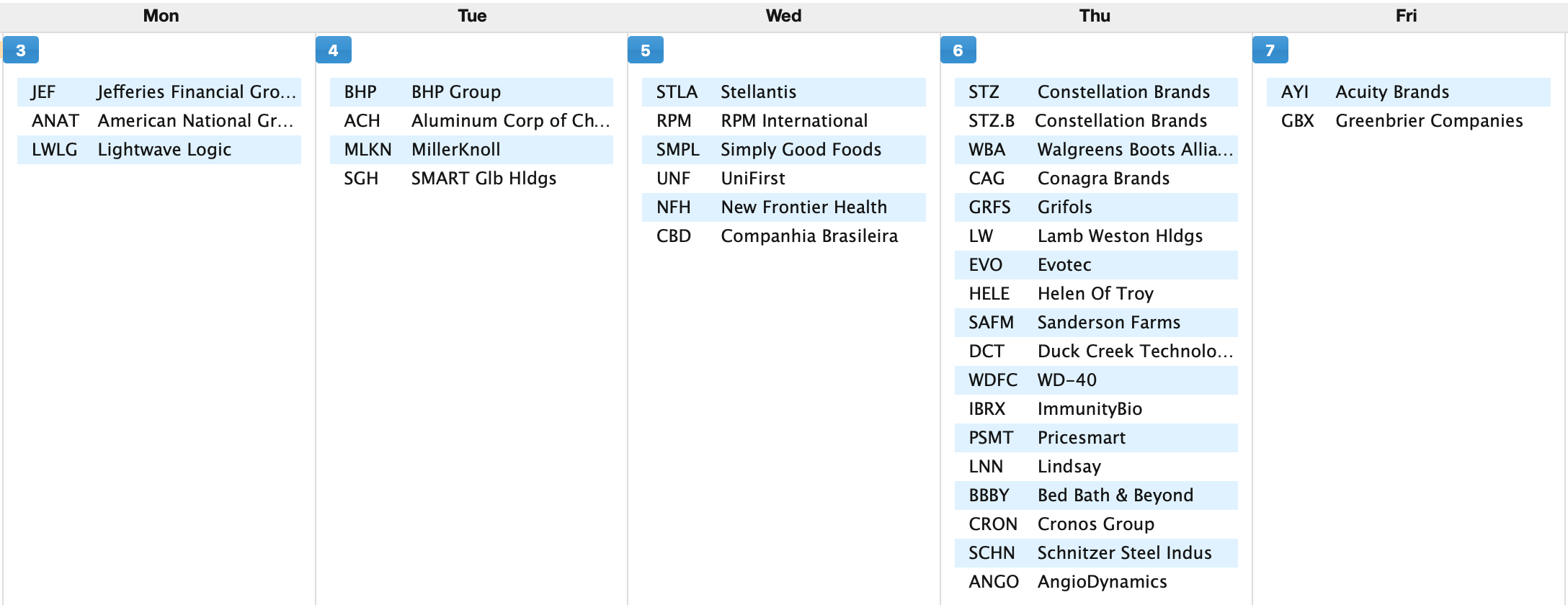Open Pricesmart company name
1568x605 pixels.
pyautogui.click(x=1082, y=438)
